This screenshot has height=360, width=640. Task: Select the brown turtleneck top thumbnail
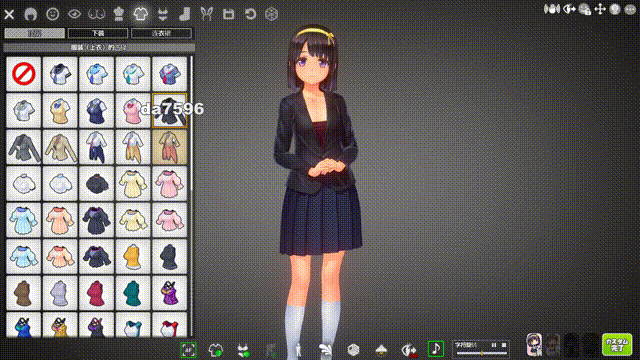coord(24,293)
